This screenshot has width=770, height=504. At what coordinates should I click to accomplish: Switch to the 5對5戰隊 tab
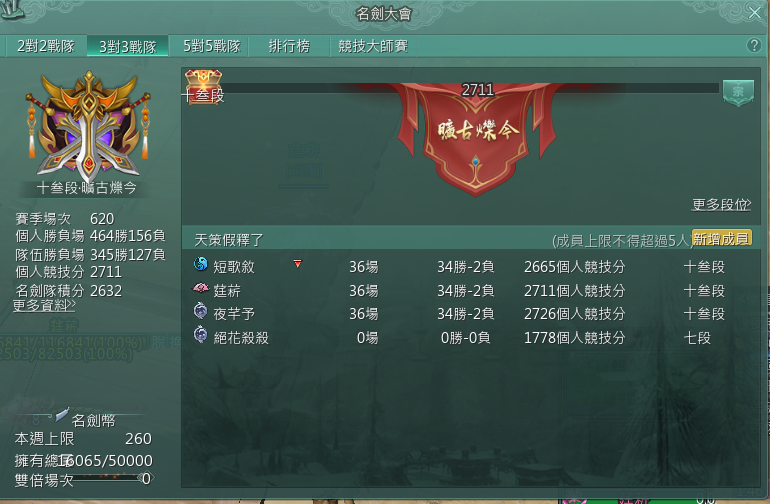[212, 46]
